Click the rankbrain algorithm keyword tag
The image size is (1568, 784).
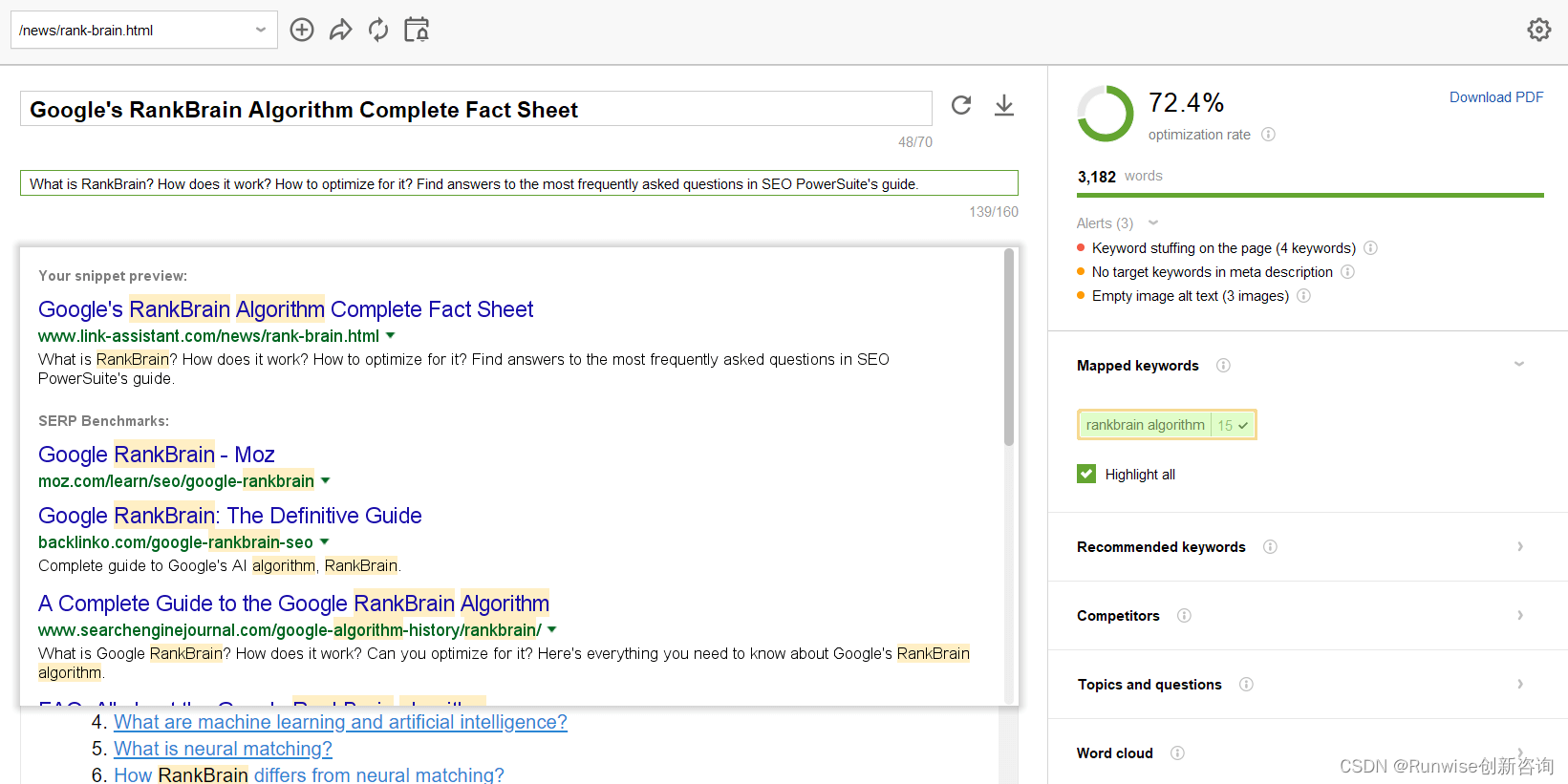point(1167,425)
